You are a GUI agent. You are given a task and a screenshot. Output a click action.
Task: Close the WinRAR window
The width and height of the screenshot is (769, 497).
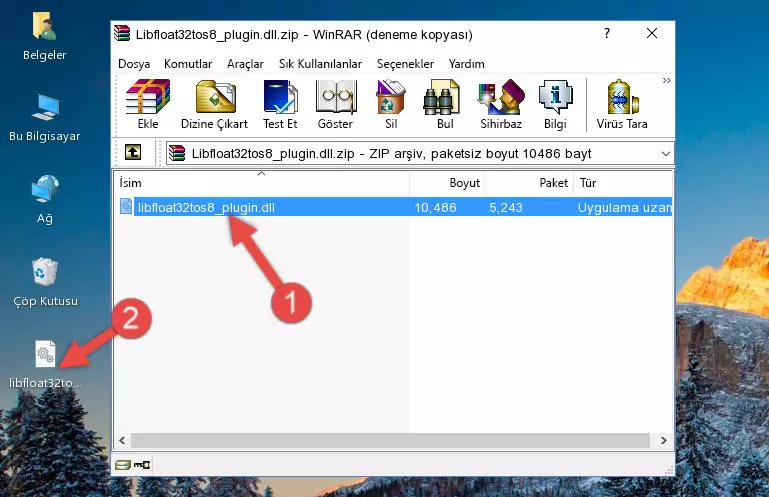click(652, 33)
